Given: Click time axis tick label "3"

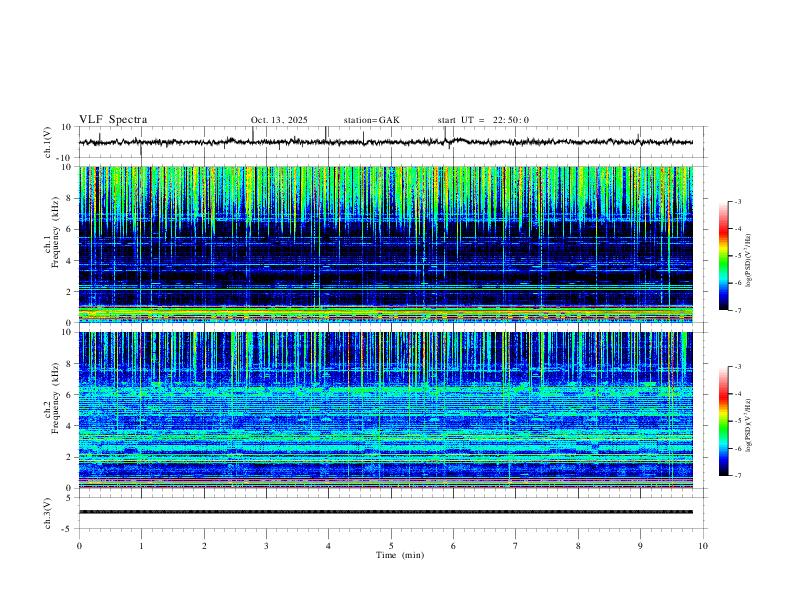Looking at the screenshot, I should [266, 546].
